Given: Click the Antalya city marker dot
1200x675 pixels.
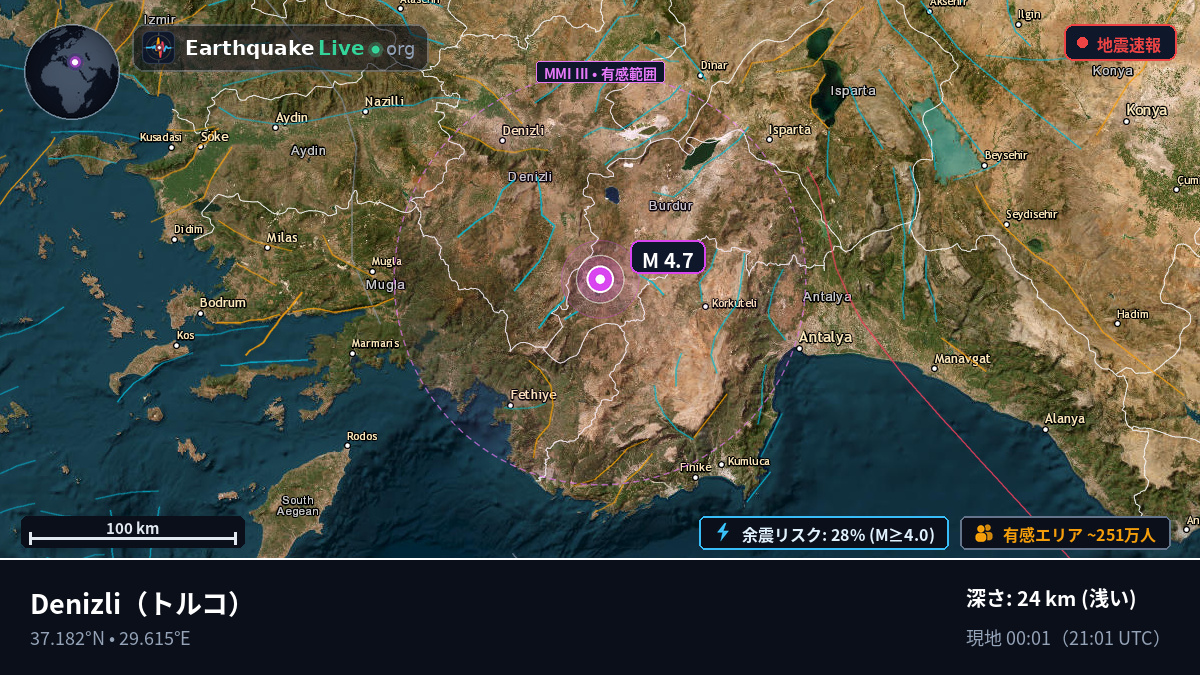Looking at the screenshot, I should (x=799, y=349).
